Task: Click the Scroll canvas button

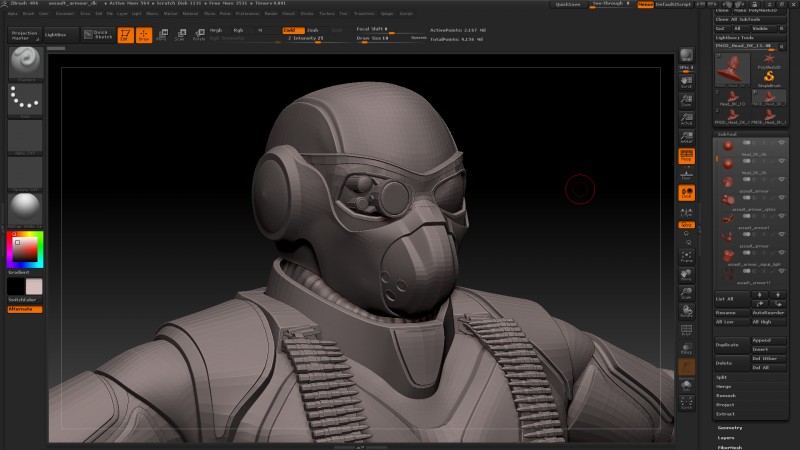Action: tap(686, 82)
